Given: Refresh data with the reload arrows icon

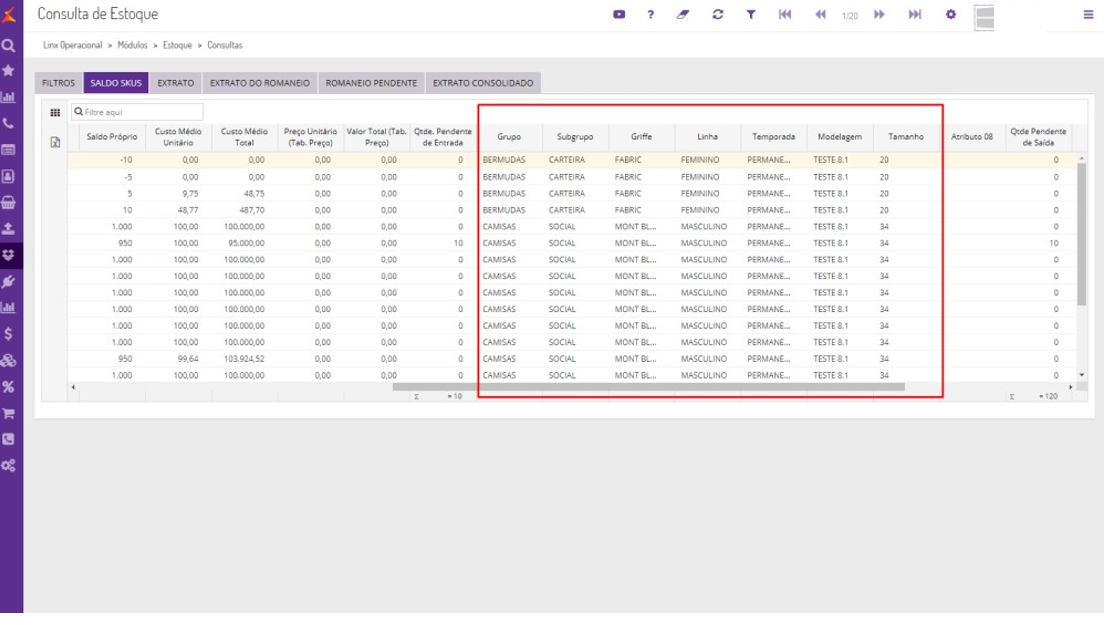Looking at the screenshot, I should (717, 15).
